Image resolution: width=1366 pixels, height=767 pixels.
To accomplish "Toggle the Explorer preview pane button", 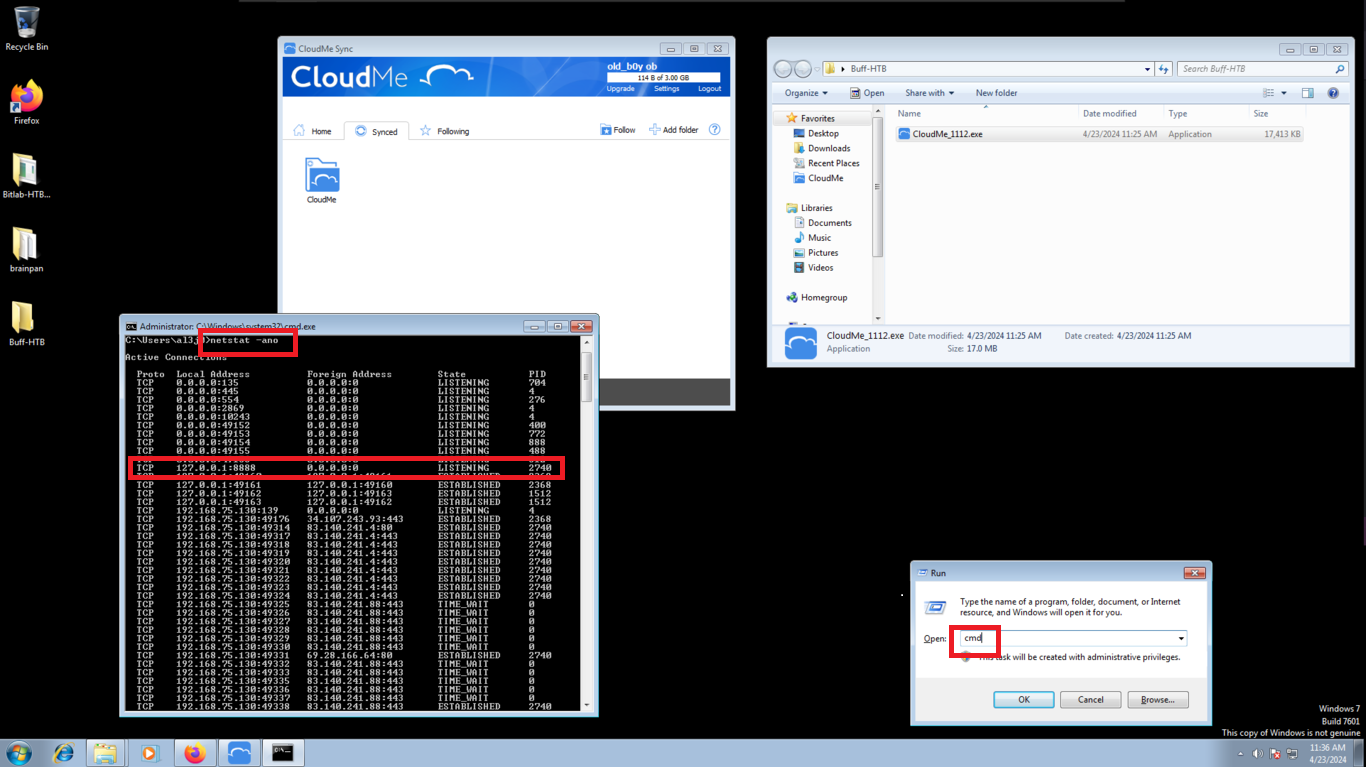I will click(x=1307, y=93).
